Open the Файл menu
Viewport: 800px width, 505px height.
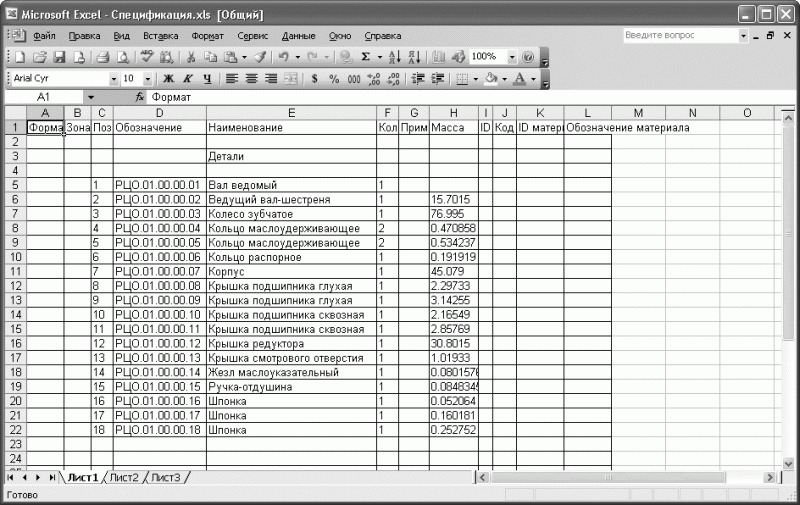point(44,36)
